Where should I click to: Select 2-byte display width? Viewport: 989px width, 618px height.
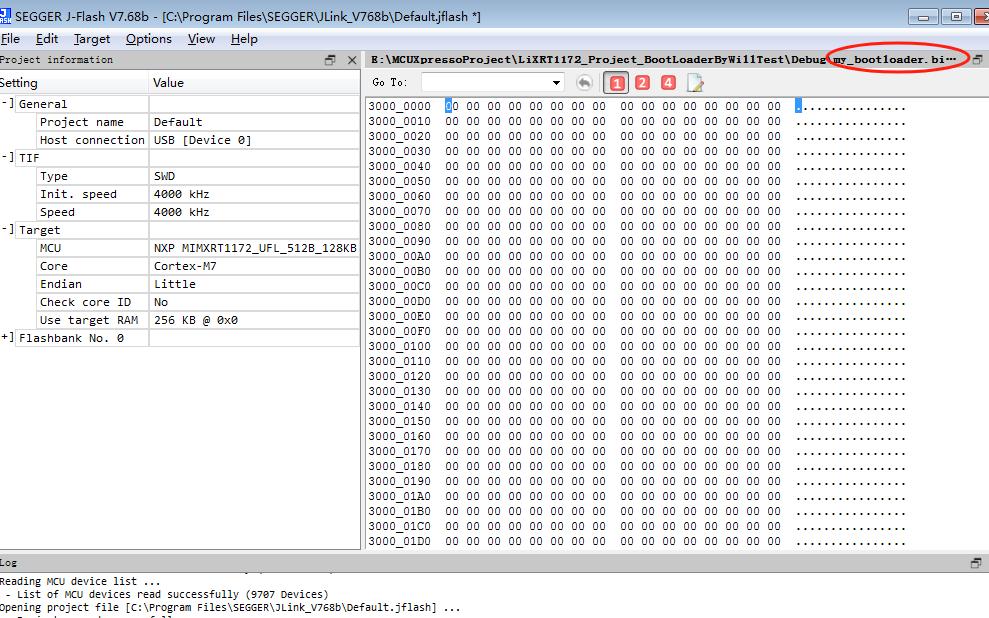pos(641,83)
